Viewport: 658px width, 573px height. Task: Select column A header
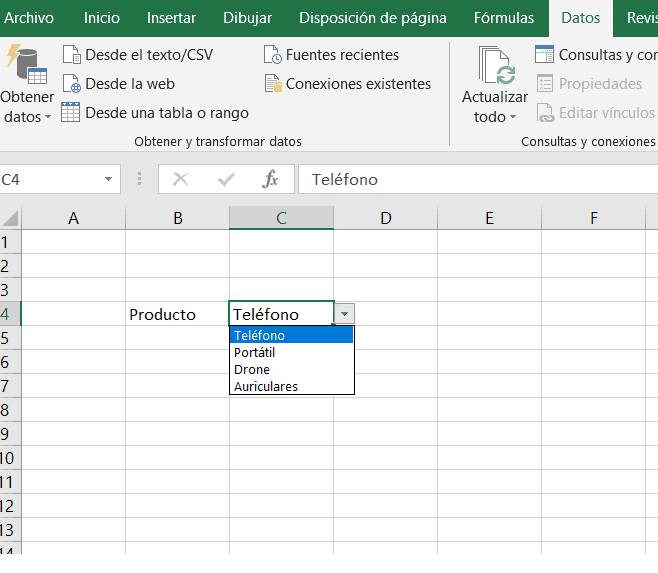(x=73, y=218)
